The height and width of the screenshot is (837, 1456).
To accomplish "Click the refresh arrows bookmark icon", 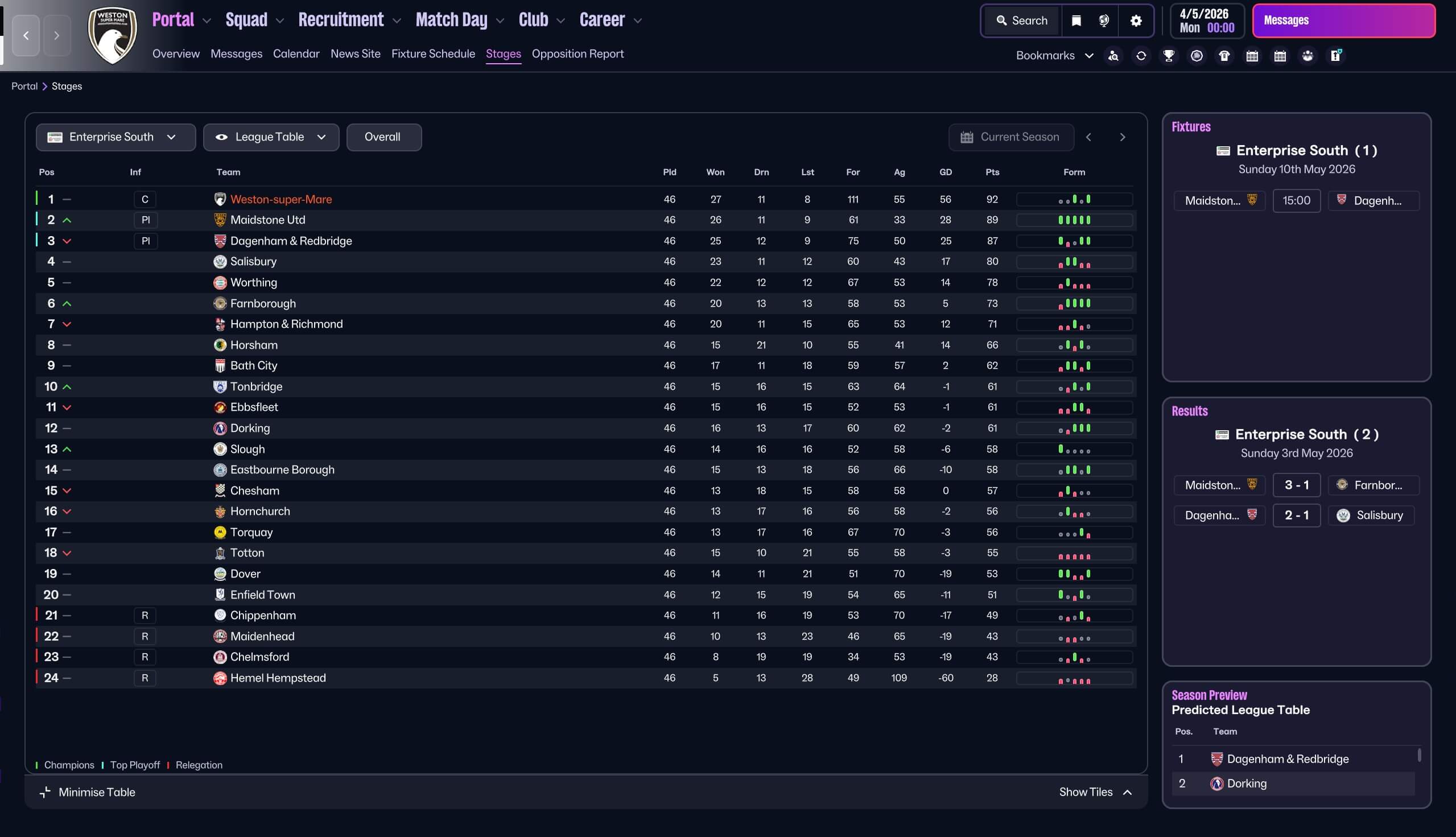I will point(1141,56).
